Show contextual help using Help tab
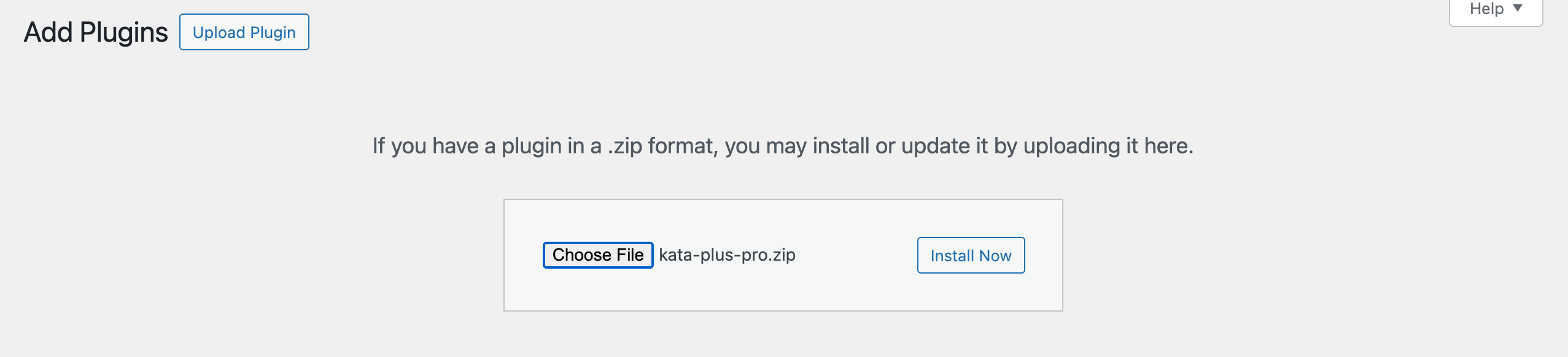 click(x=1495, y=10)
